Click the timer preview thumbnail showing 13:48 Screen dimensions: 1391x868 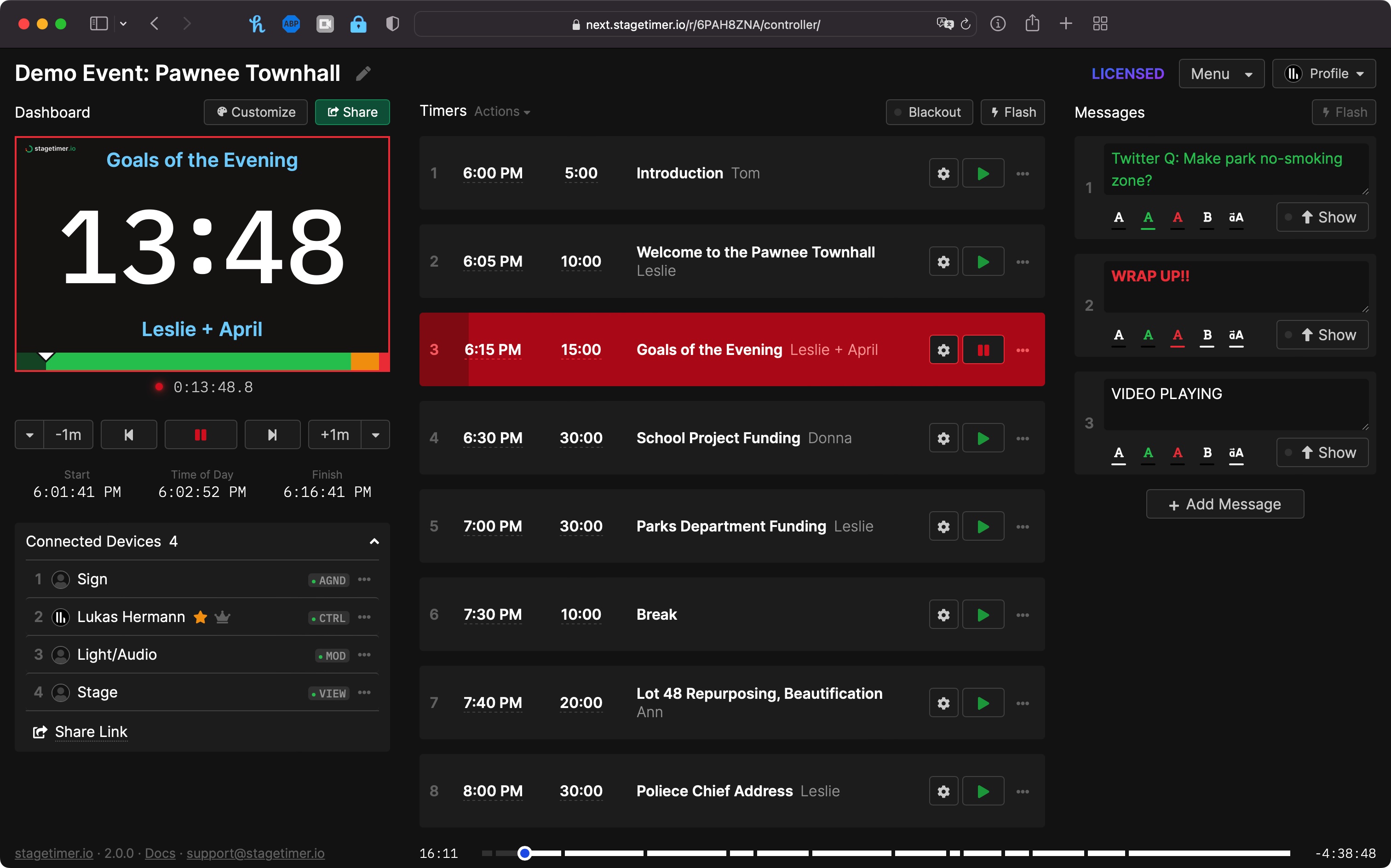(x=202, y=254)
